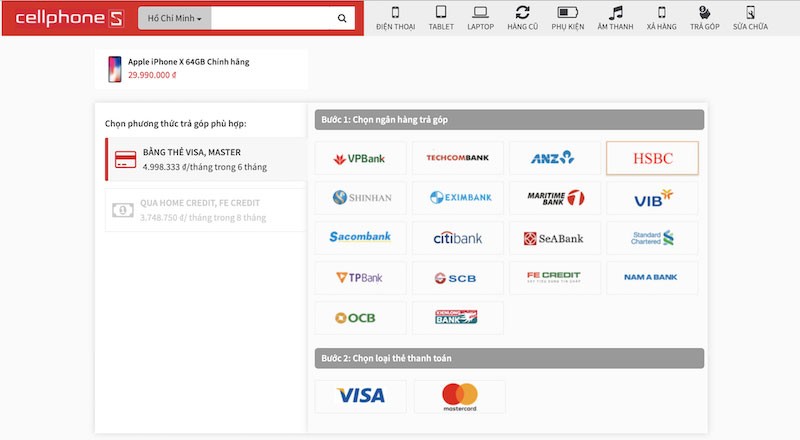
Task: Open the Hồ Chí Minh city dropdown
Action: pyautogui.click(x=174, y=18)
